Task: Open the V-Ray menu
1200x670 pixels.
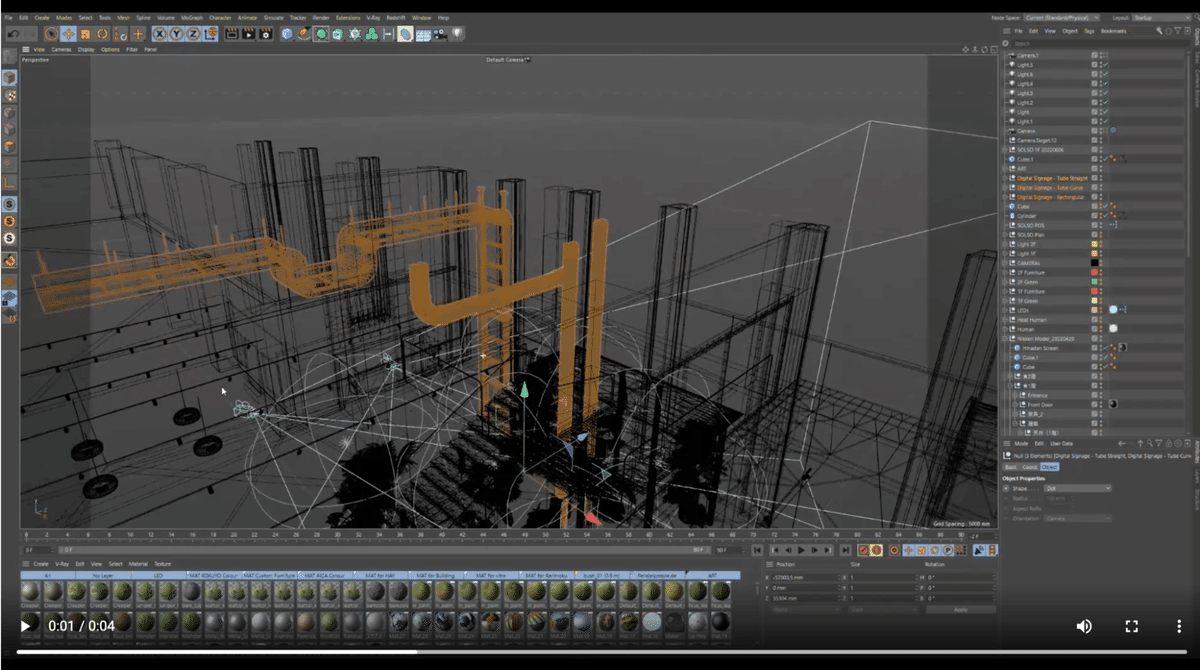Action: click(373, 18)
